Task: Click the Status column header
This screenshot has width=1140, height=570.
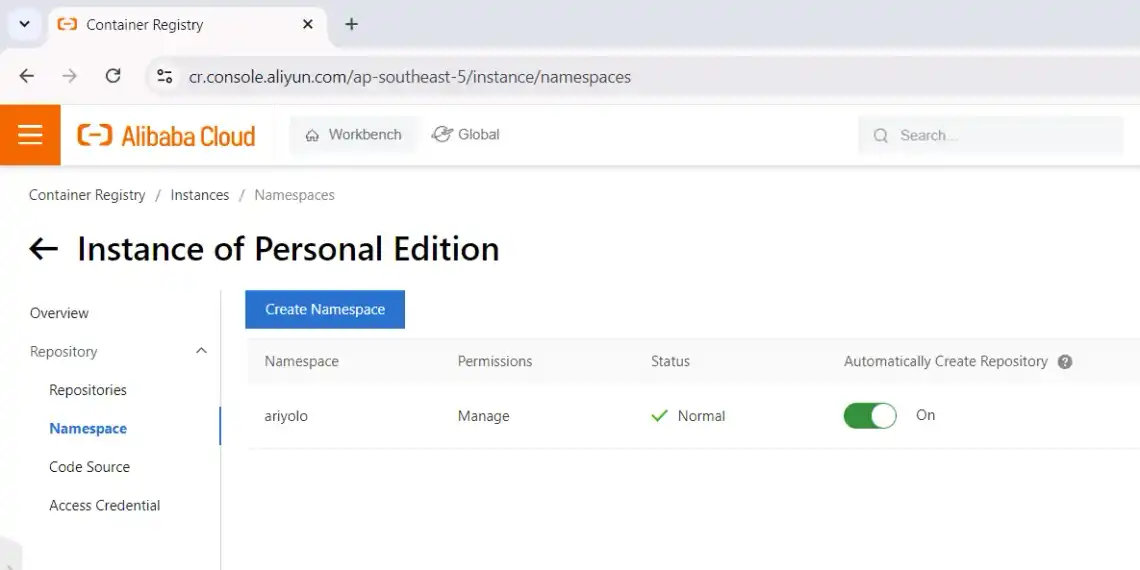Action: click(x=670, y=361)
